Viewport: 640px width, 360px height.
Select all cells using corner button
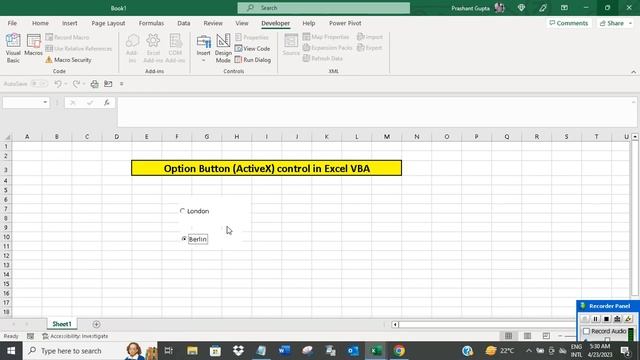(x=6, y=137)
